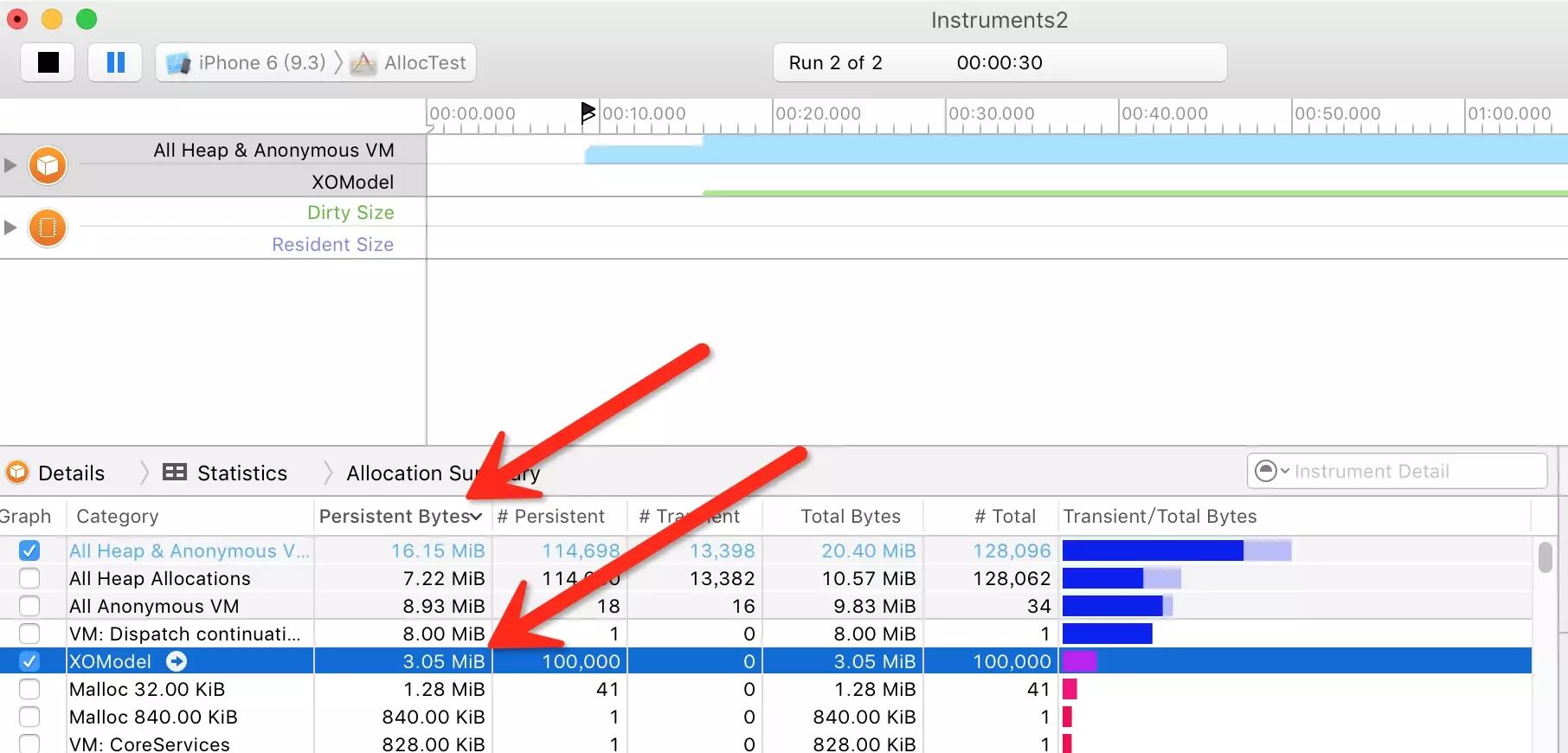Viewport: 1568px width, 753px height.
Task: Uncheck graph for XOModel row
Action: point(29,661)
